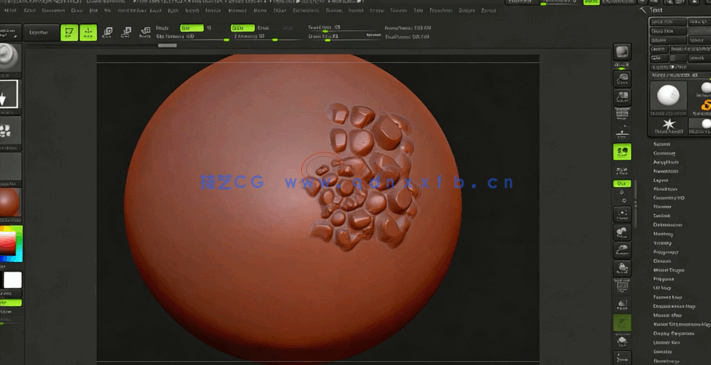Enable the Zsub sculpt button
The width and height of the screenshot is (711, 365).
263,28
